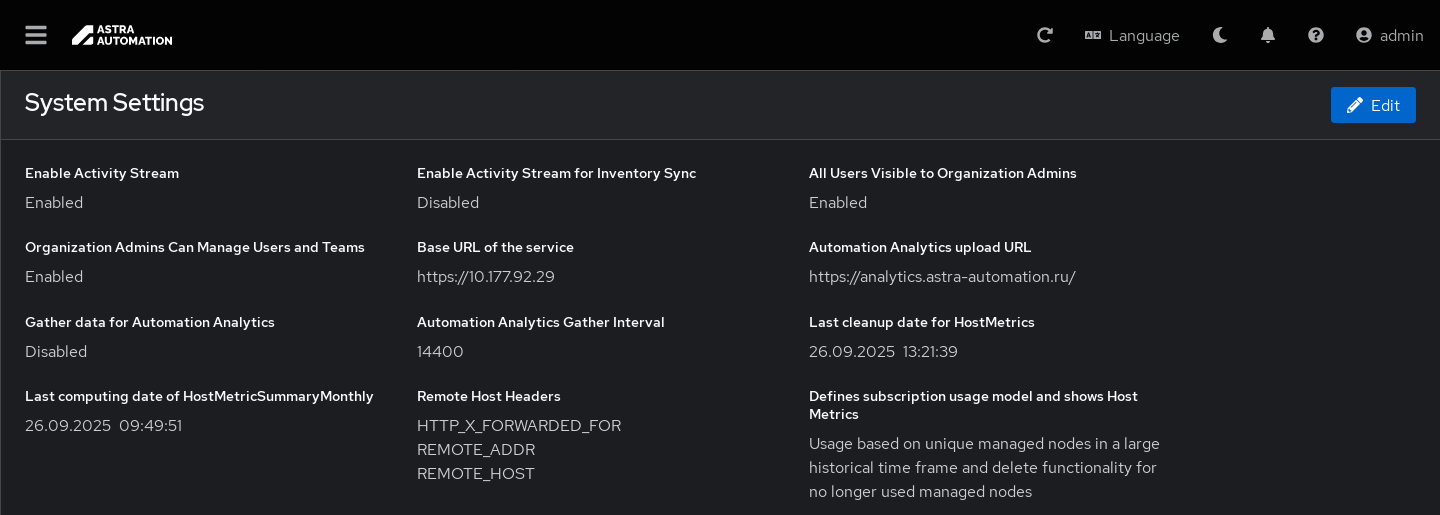
Task: Select the HTTP_X_FORWARDED_FOR header entry
Action: pyautogui.click(x=519, y=426)
